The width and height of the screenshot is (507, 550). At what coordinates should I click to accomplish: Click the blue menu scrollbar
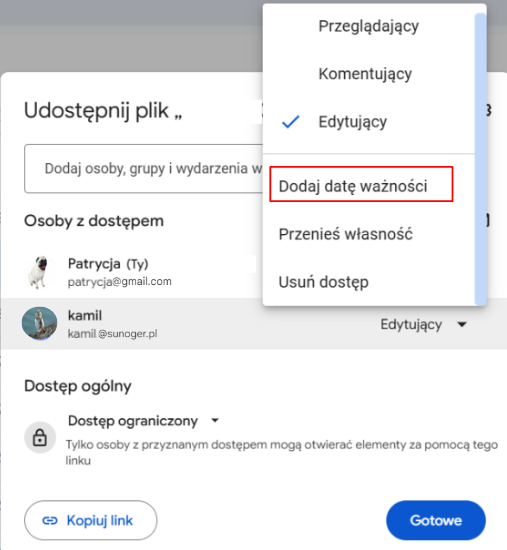480,160
